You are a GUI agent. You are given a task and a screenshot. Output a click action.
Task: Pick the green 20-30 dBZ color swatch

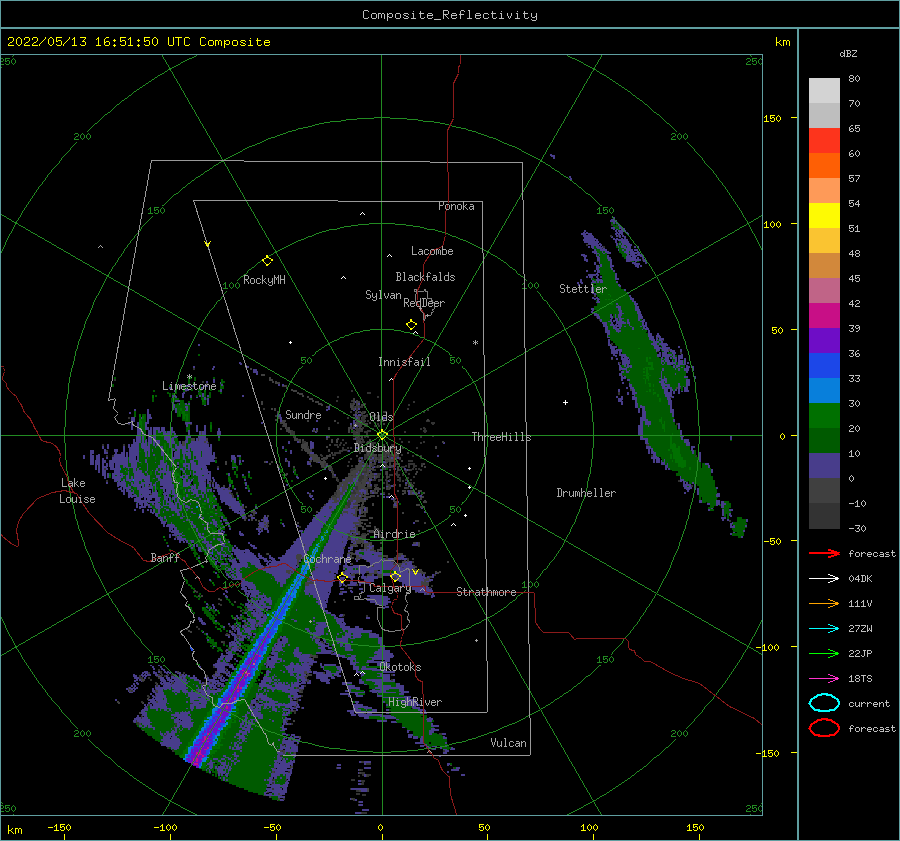(824, 416)
